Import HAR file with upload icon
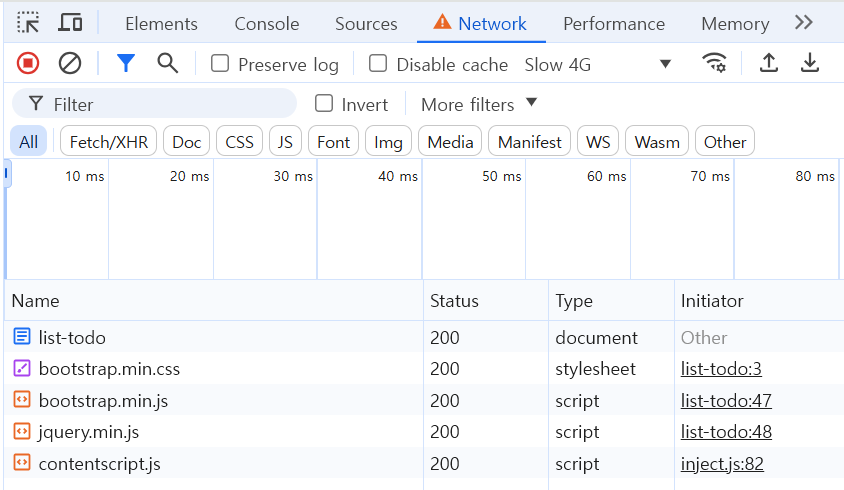 pos(768,64)
